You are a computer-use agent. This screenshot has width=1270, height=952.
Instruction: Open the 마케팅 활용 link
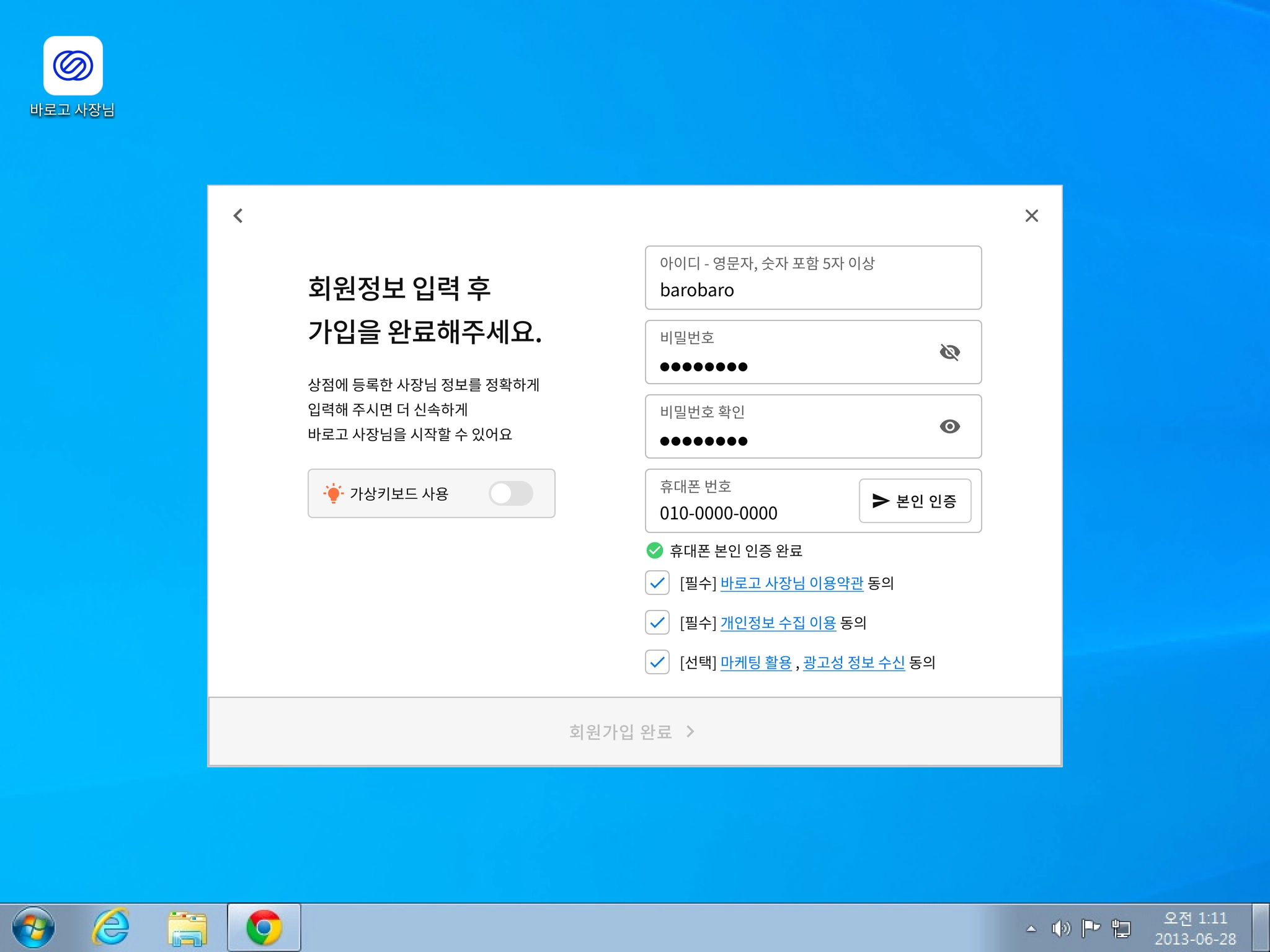[x=755, y=663]
